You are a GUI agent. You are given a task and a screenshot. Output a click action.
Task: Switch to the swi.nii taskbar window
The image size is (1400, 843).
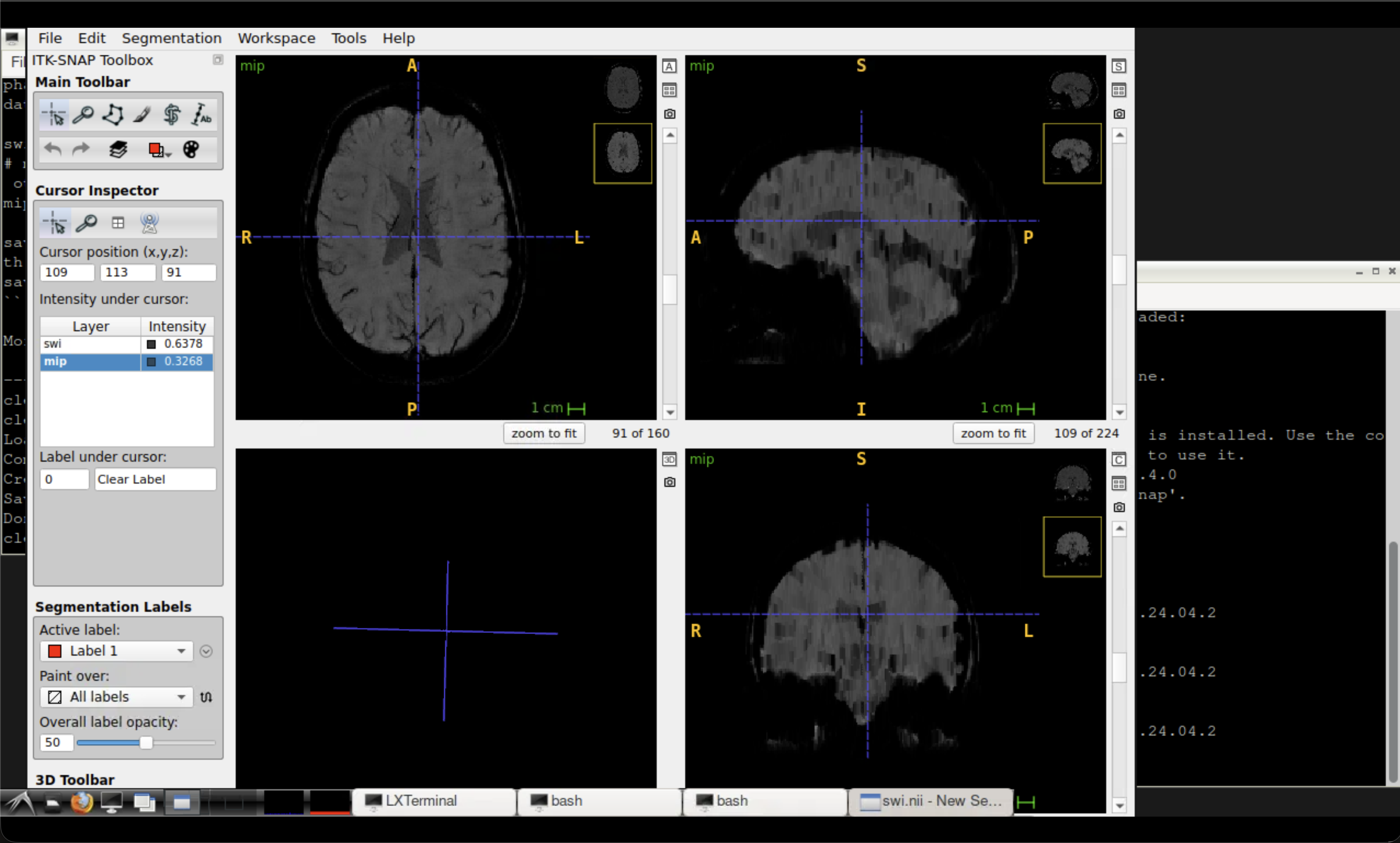pos(931,801)
